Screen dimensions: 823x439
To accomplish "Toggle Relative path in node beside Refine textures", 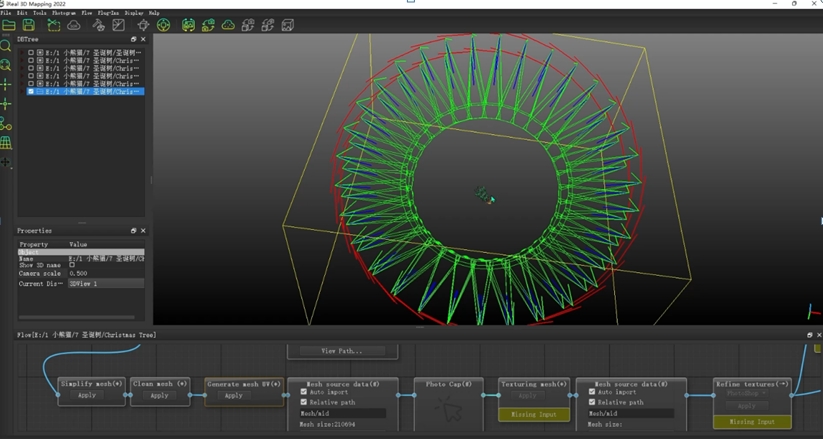I will pos(592,402).
